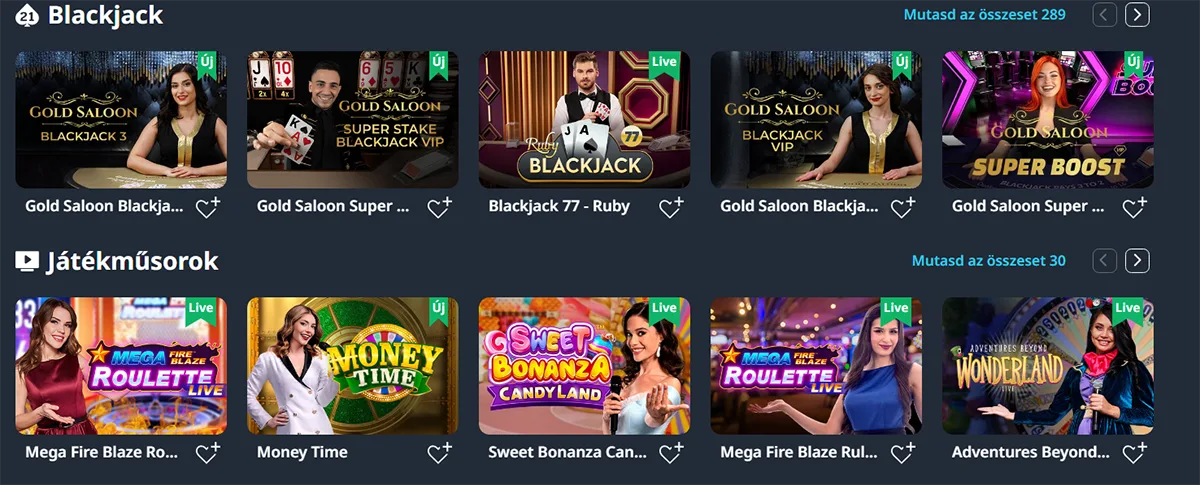Favorite the Gold Saloon Super Boost game

[x=1133, y=207]
